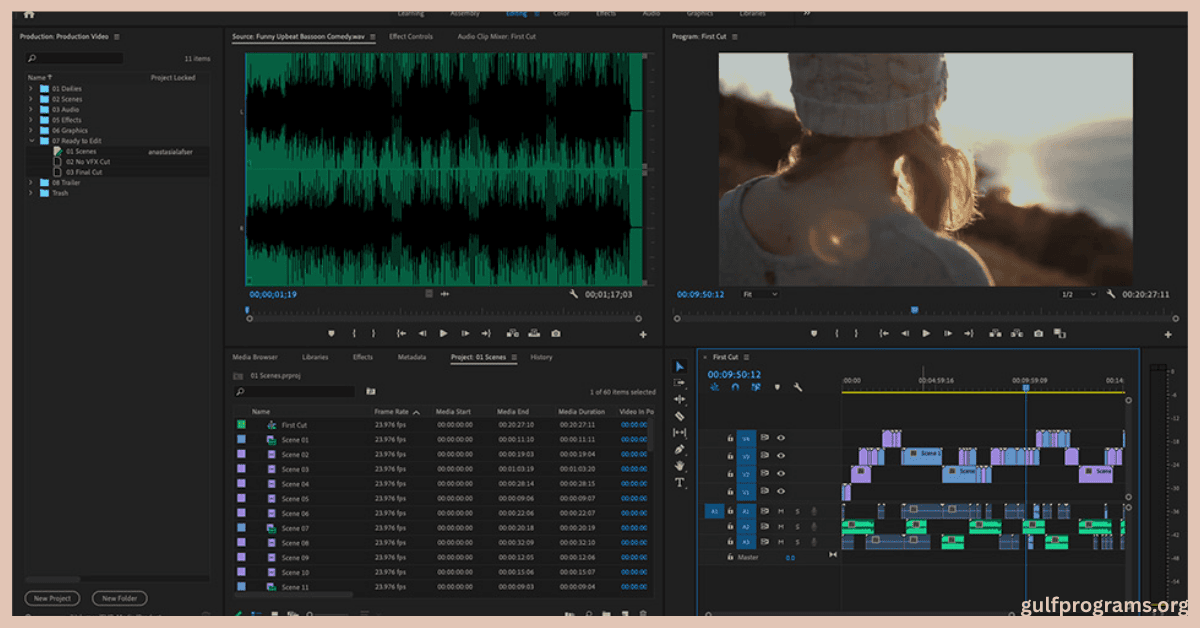Activate the Track Select Forward tool
The image size is (1200, 628).
click(680, 382)
